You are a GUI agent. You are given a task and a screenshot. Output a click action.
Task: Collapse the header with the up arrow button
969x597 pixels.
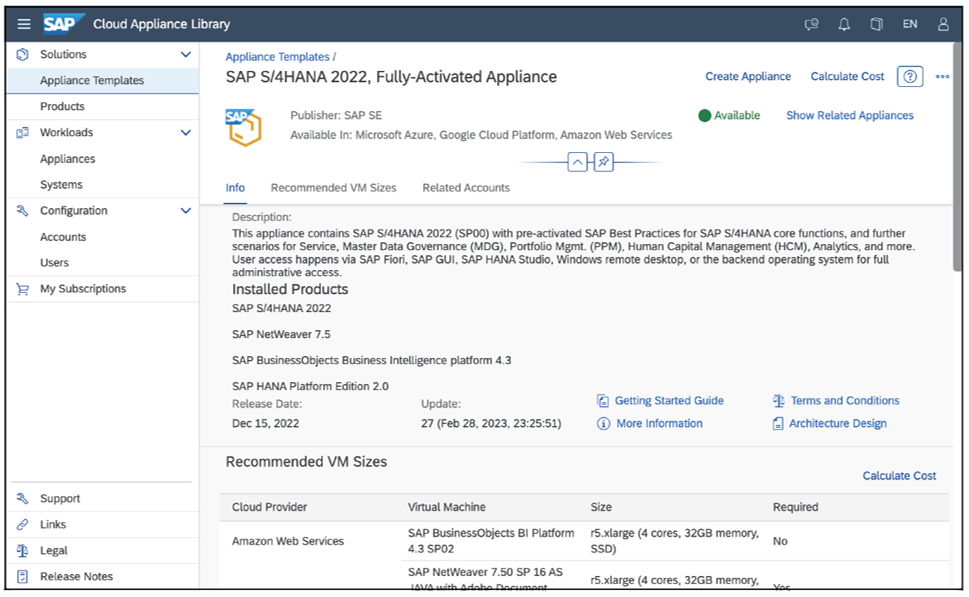(577, 162)
